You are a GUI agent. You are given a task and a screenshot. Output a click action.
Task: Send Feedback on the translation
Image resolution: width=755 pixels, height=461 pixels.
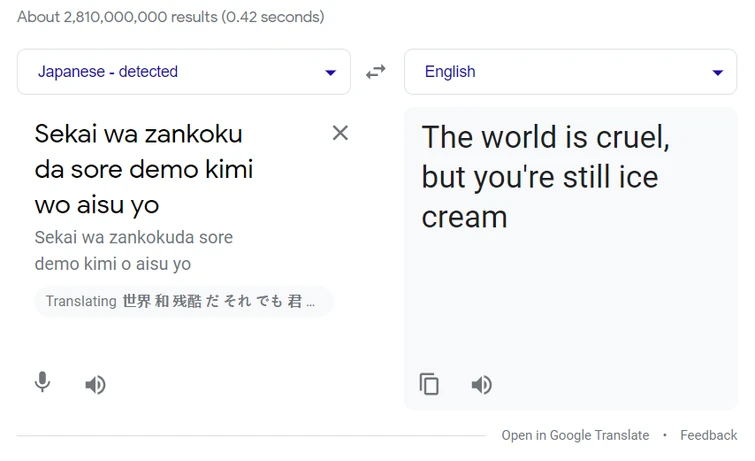[x=708, y=435]
